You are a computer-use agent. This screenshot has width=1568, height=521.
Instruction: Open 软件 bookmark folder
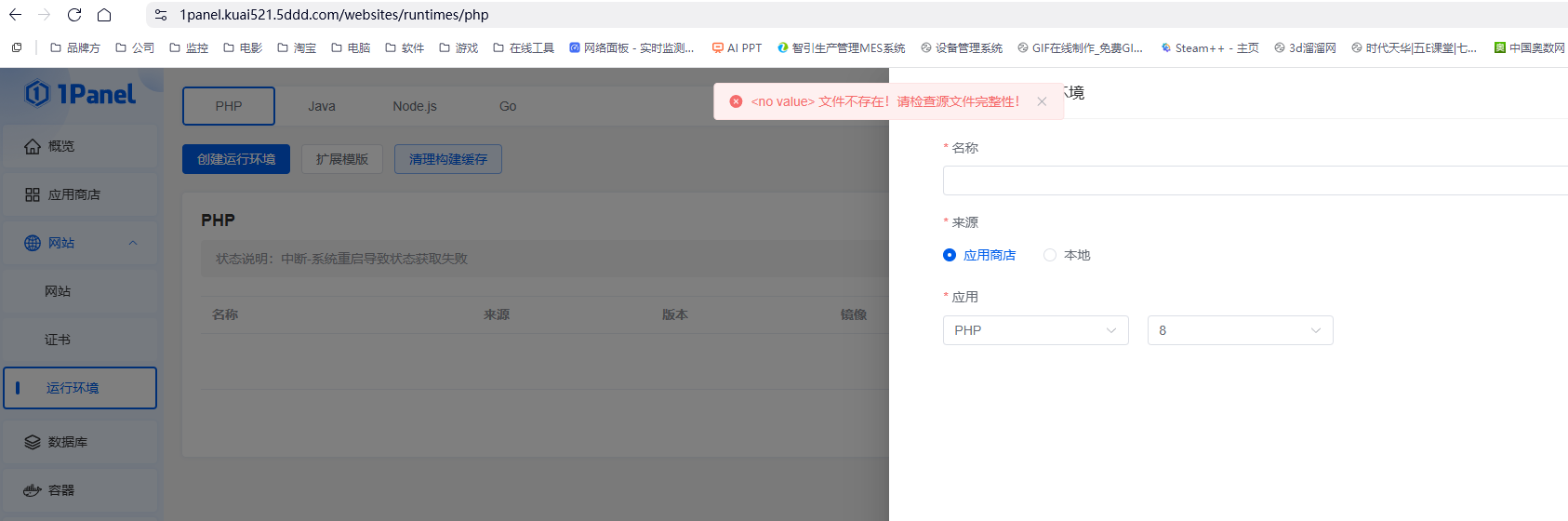(405, 47)
